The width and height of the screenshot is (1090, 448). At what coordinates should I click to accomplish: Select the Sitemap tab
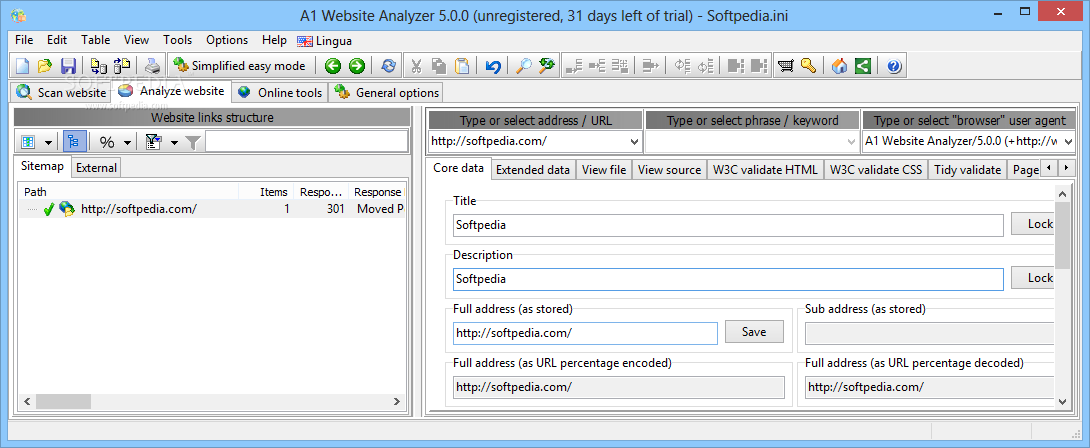pos(42,167)
